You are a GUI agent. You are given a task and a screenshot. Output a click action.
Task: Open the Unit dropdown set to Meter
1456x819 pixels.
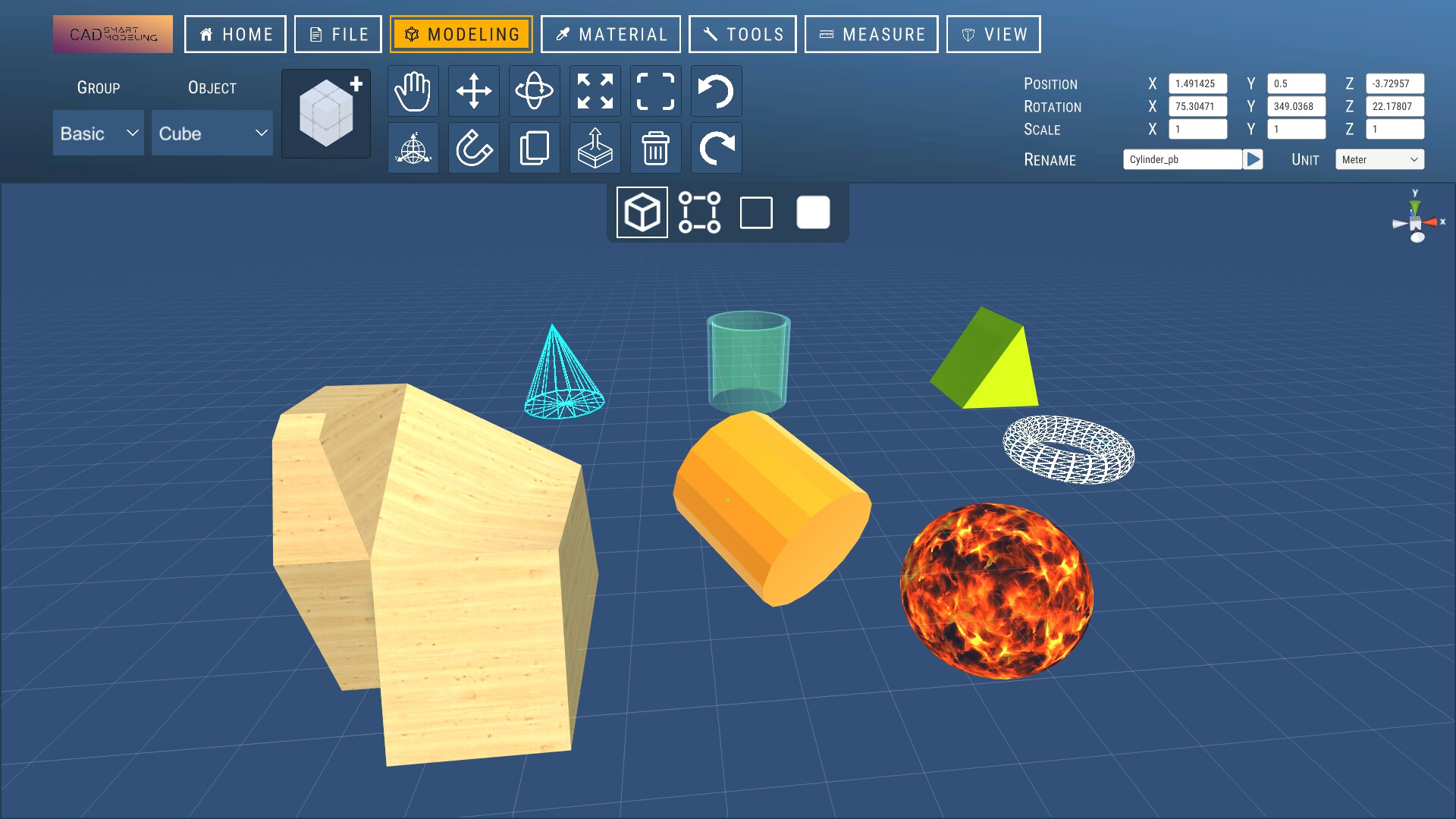1379,159
